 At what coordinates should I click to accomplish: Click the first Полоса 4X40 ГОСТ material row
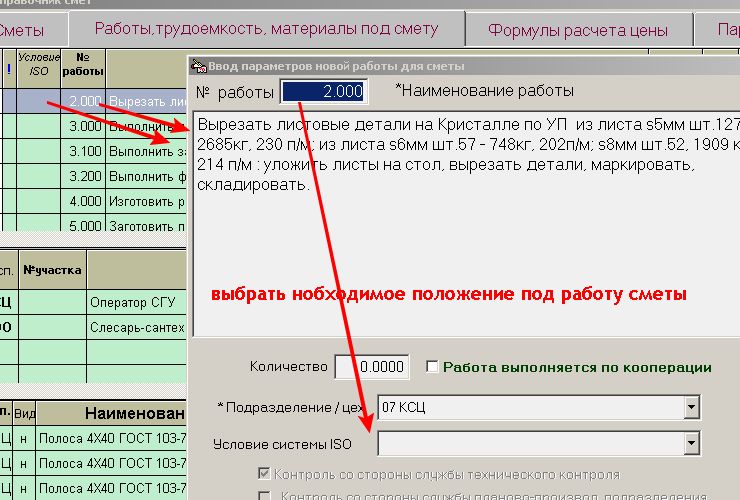[x=110, y=438]
